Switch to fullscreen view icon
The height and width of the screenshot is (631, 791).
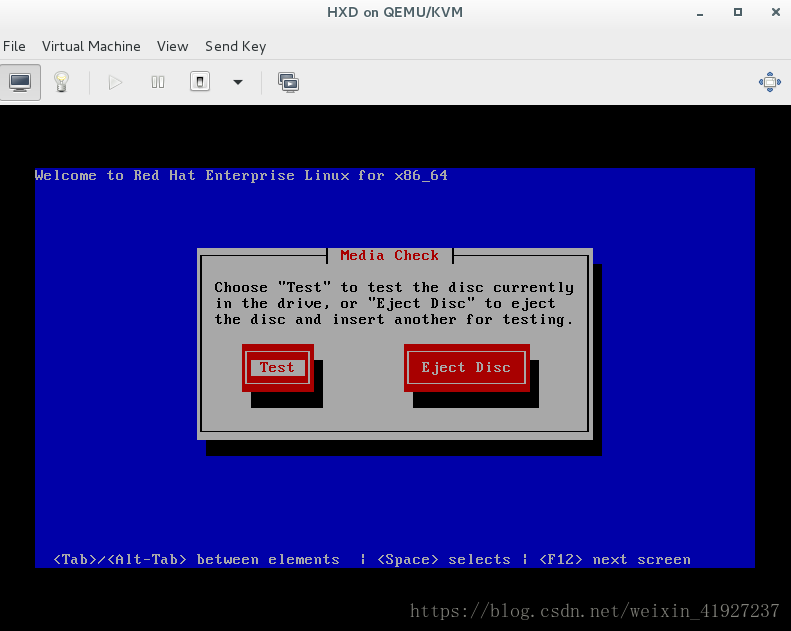tap(769, 82)
